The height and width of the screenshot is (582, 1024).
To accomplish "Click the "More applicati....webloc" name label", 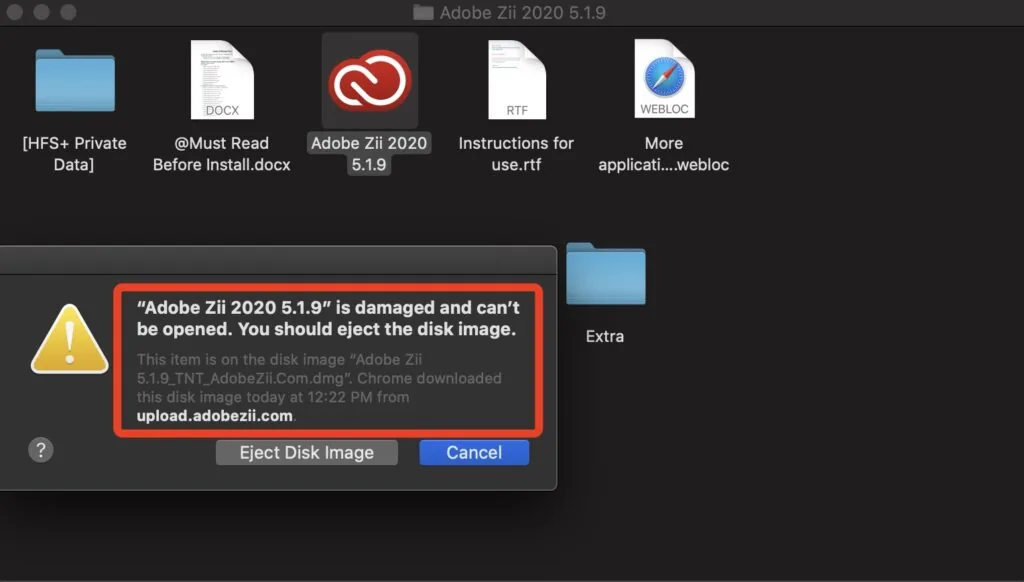I will tap(664, 154).
